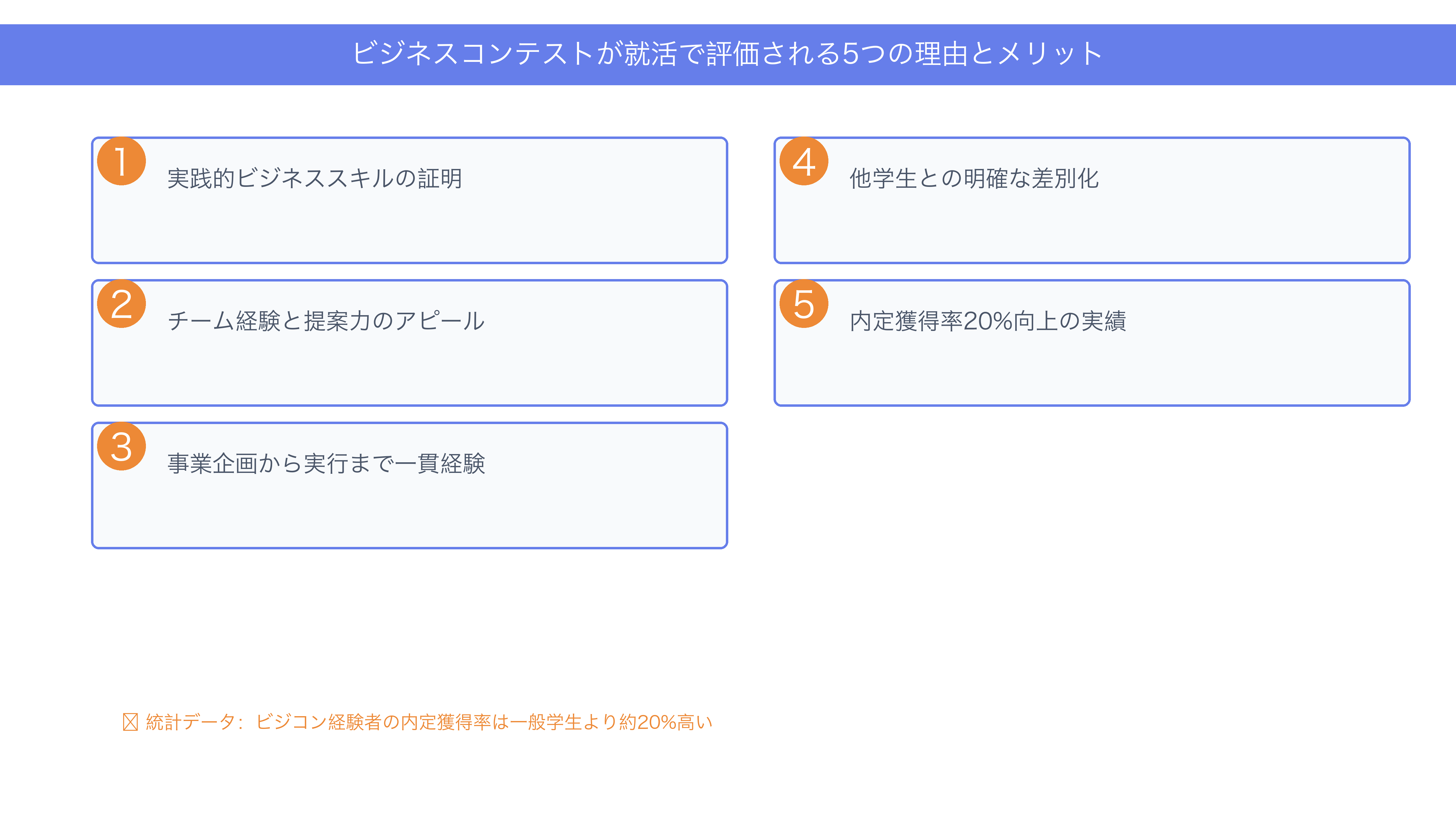
Task: Select the 事業企画から実行まで一貫経験 text
Action: [x=326, y=463]
